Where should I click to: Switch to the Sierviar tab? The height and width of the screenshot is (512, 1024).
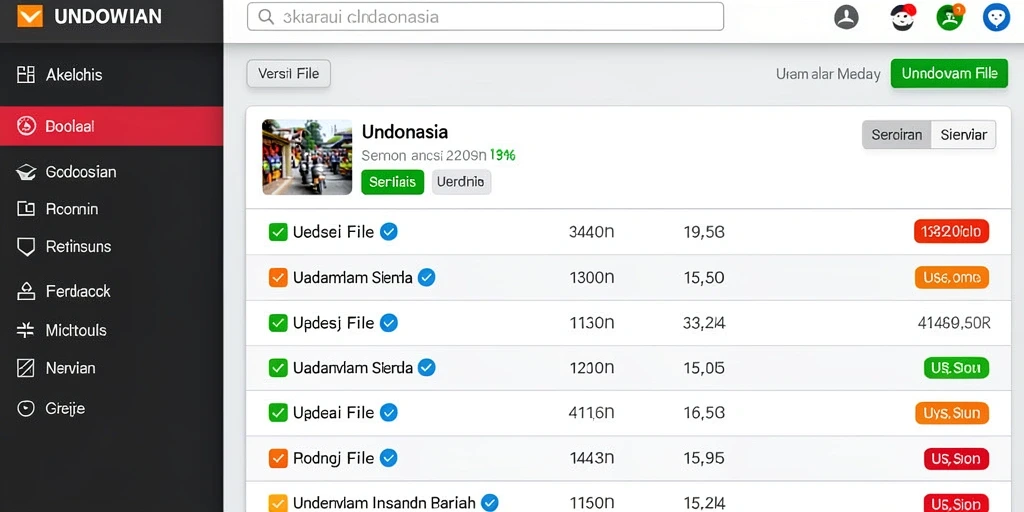click(963, 135)
